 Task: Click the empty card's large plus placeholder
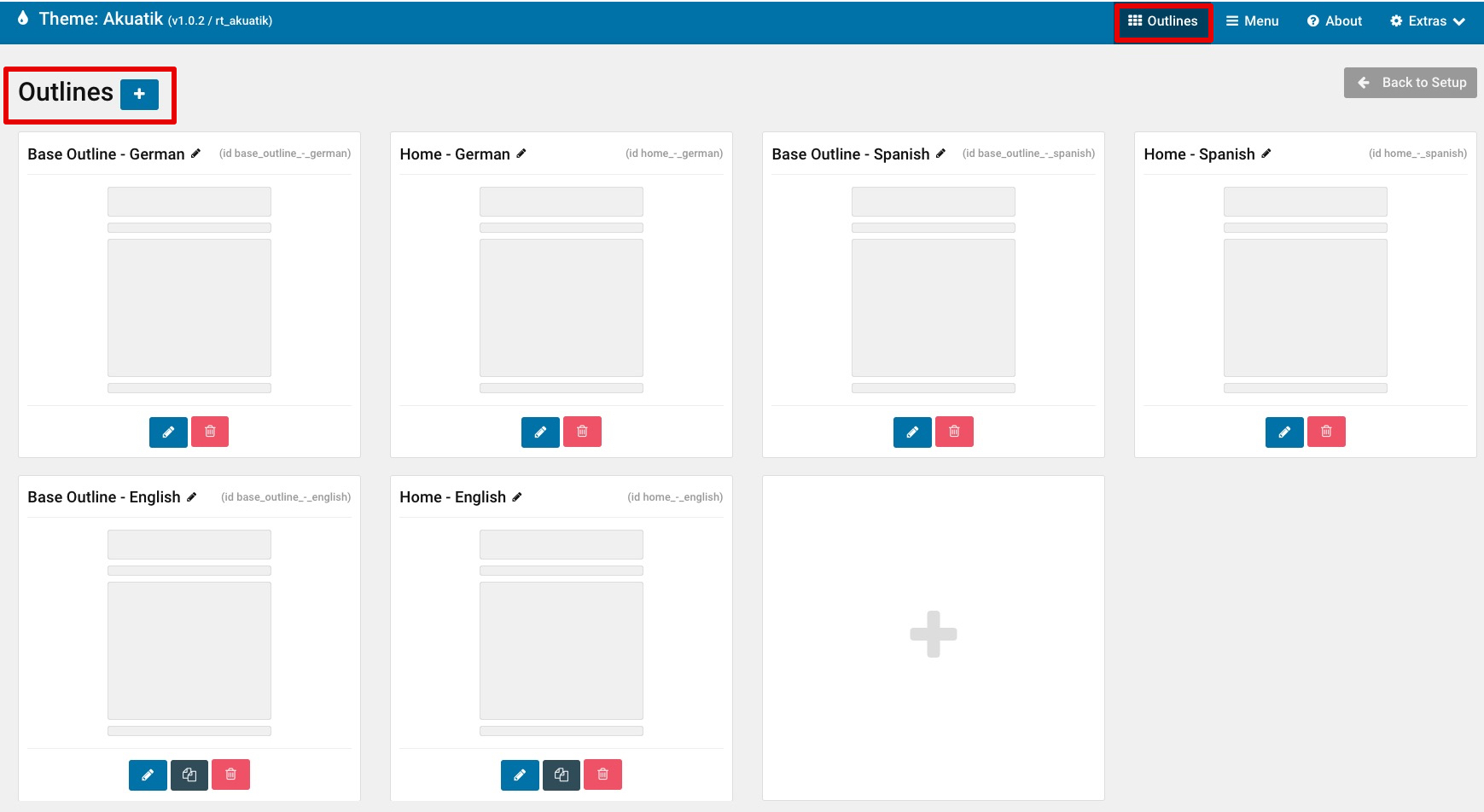point(933,634)
